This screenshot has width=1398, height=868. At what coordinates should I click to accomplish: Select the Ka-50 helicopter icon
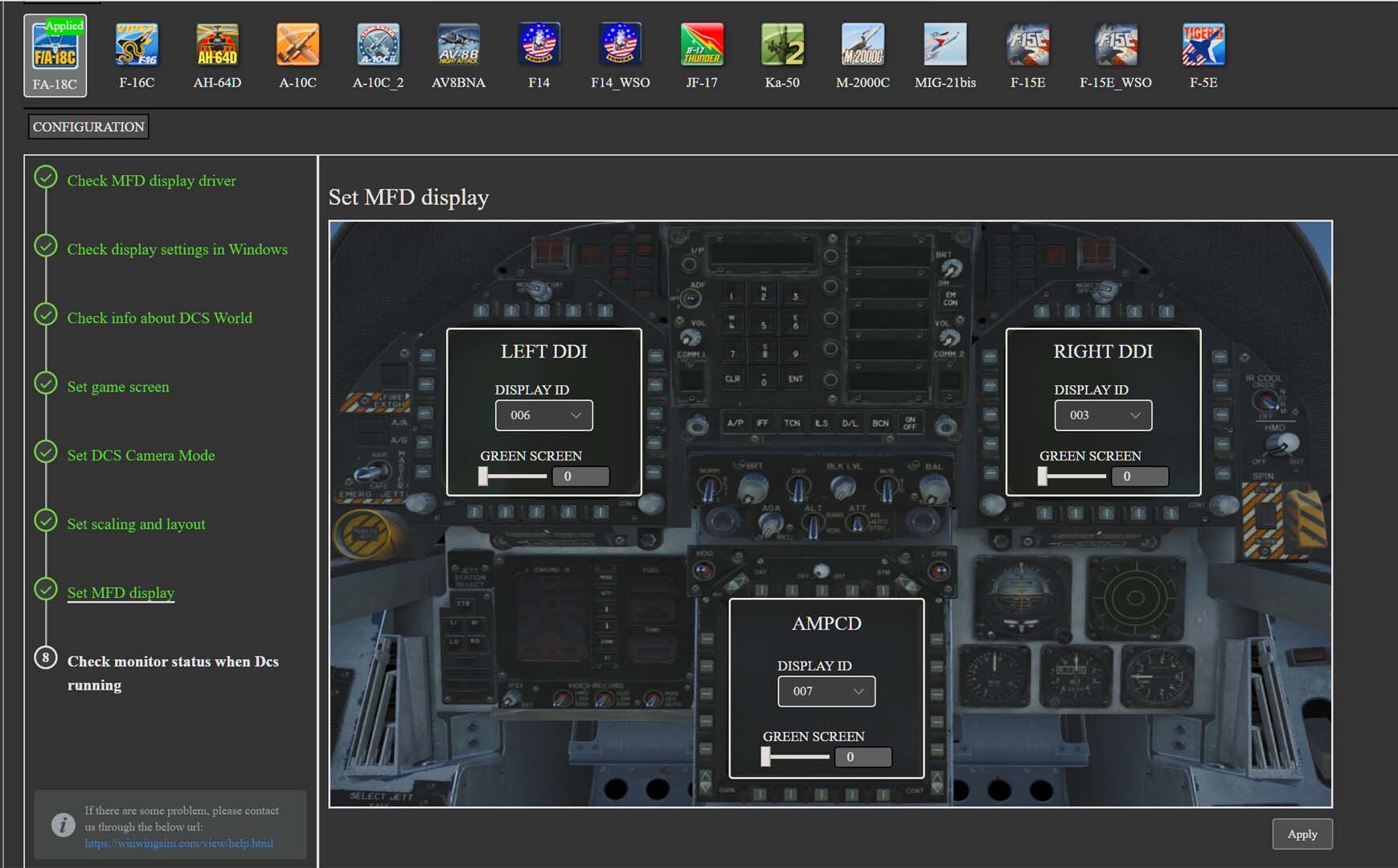click(x=782, y=45)
